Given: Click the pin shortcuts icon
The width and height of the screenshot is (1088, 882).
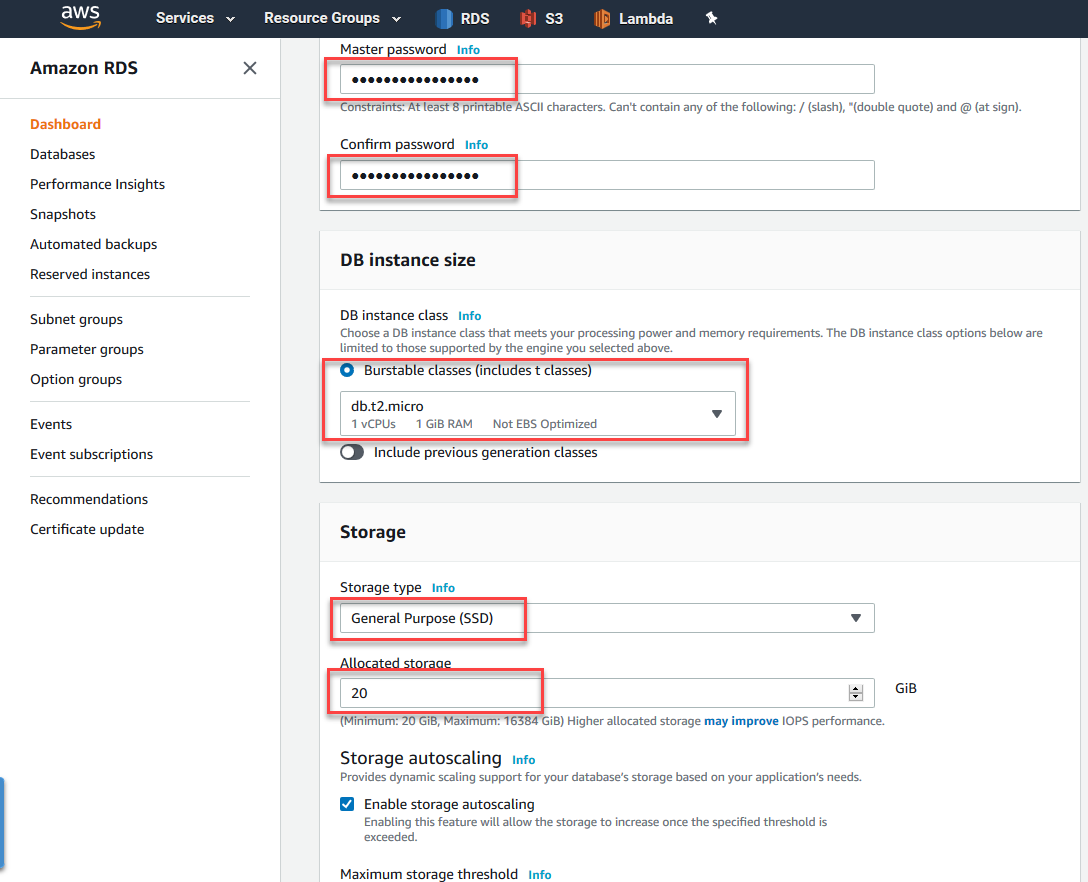Looking at the screenshot, I should (x=711, y=18).
